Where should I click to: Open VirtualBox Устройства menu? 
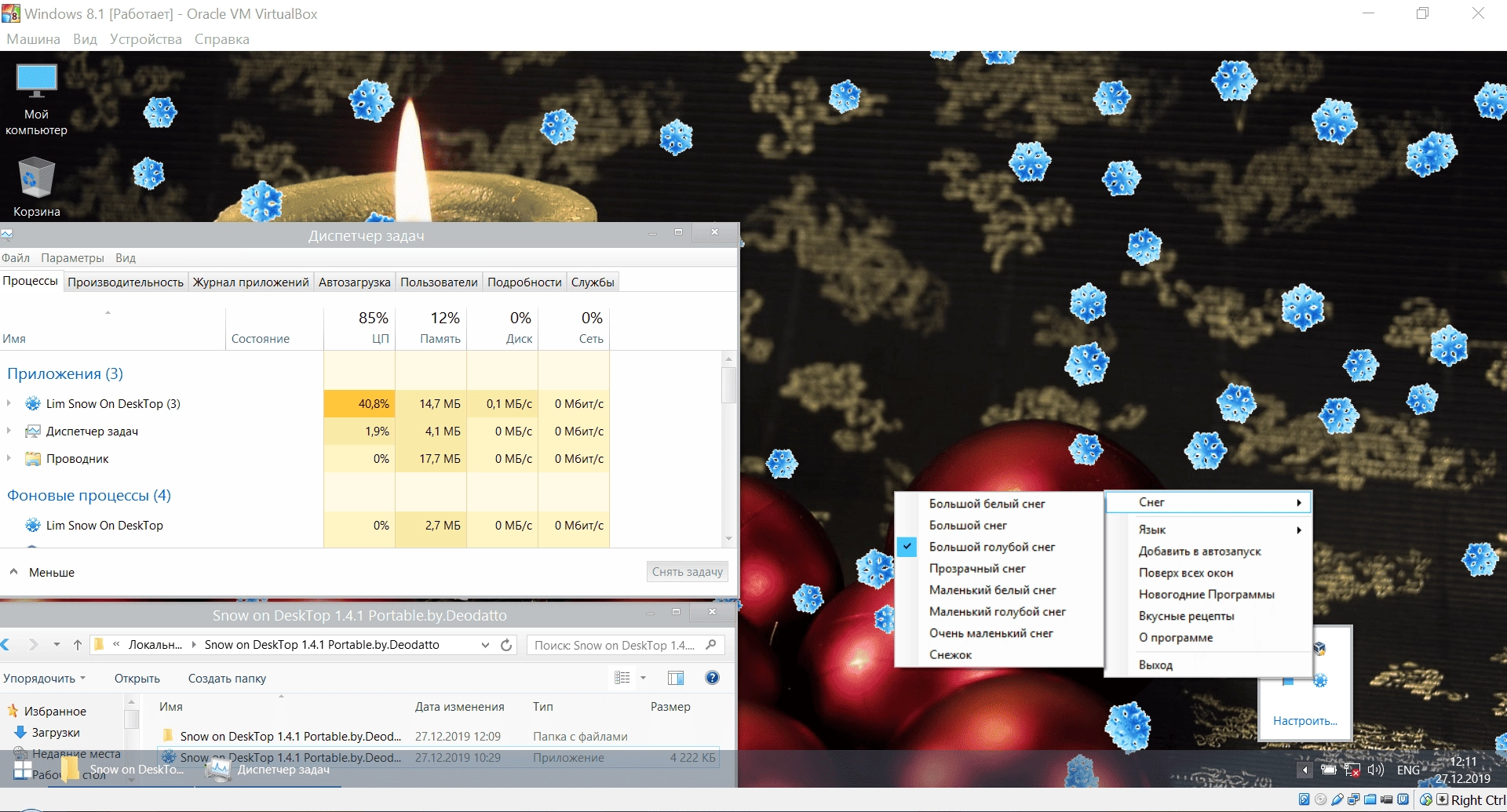click(x=145, y=39)
